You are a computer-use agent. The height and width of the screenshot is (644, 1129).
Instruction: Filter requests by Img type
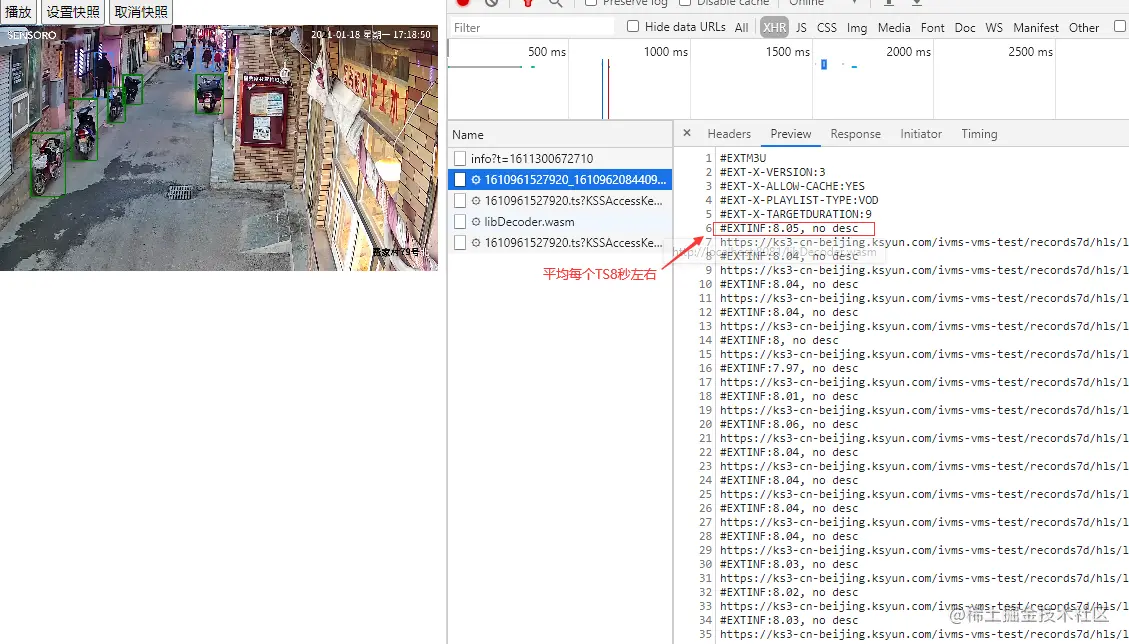coord(857,28)
